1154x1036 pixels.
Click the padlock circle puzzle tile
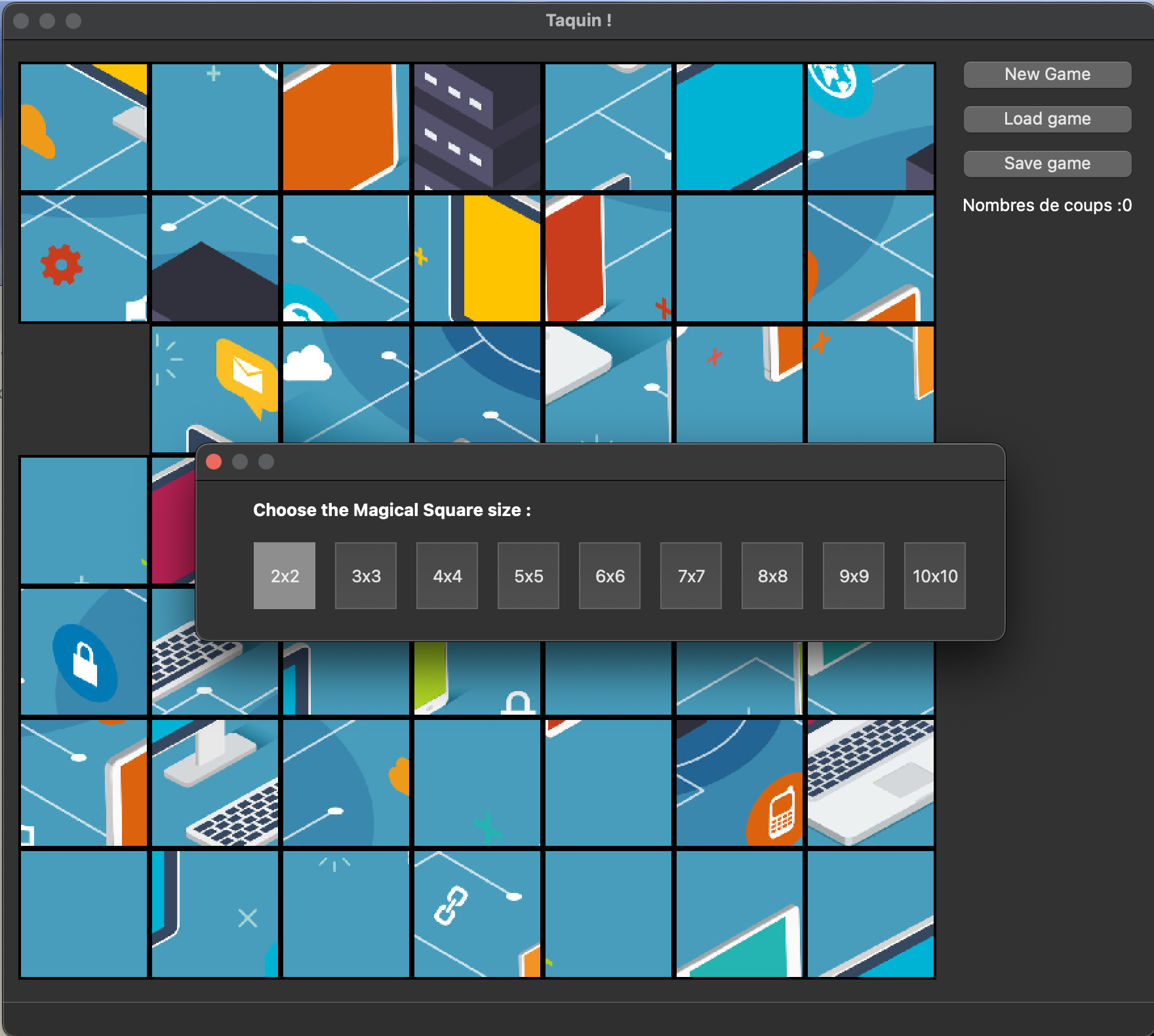[84, 652]
